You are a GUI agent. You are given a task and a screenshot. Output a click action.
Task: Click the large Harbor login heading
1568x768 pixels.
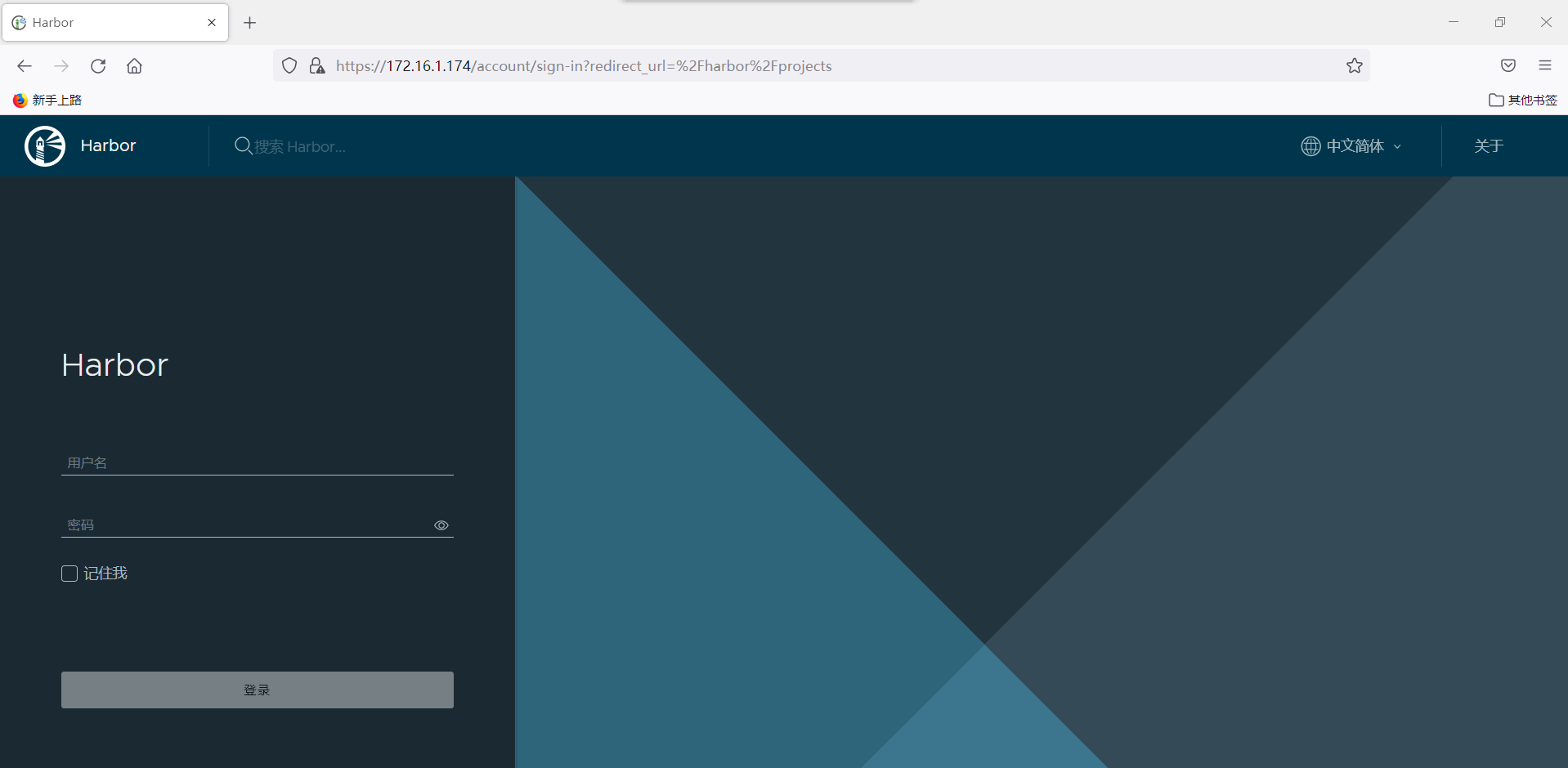pos(114,364)
